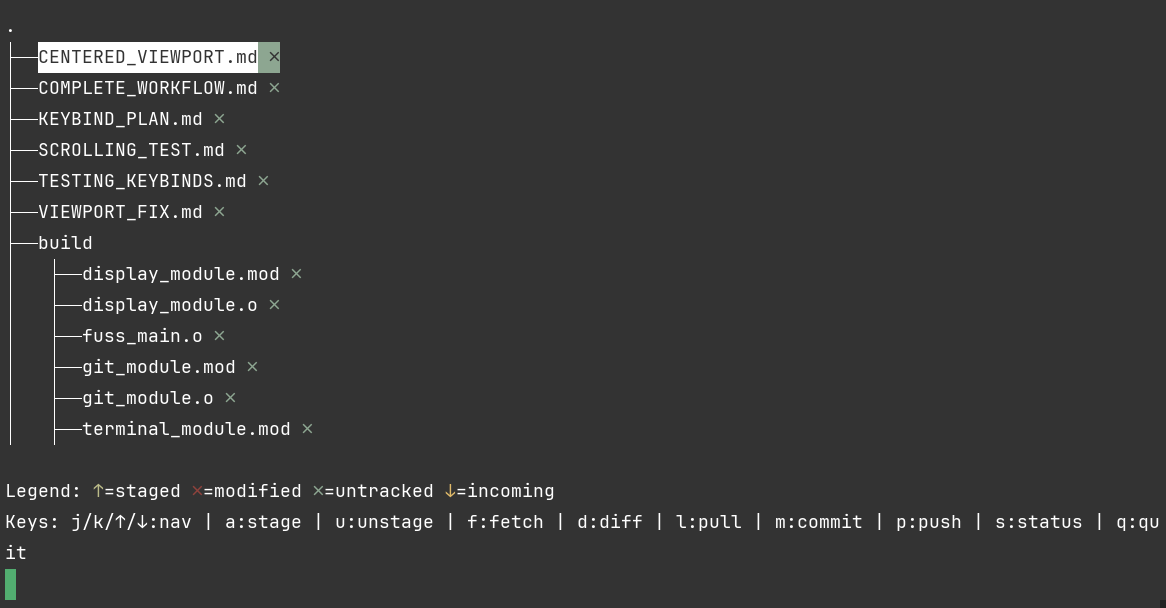The height and width of the screenshot is (608, 1166).
Task: Click the green terminal cursor block
Action: 11,584
